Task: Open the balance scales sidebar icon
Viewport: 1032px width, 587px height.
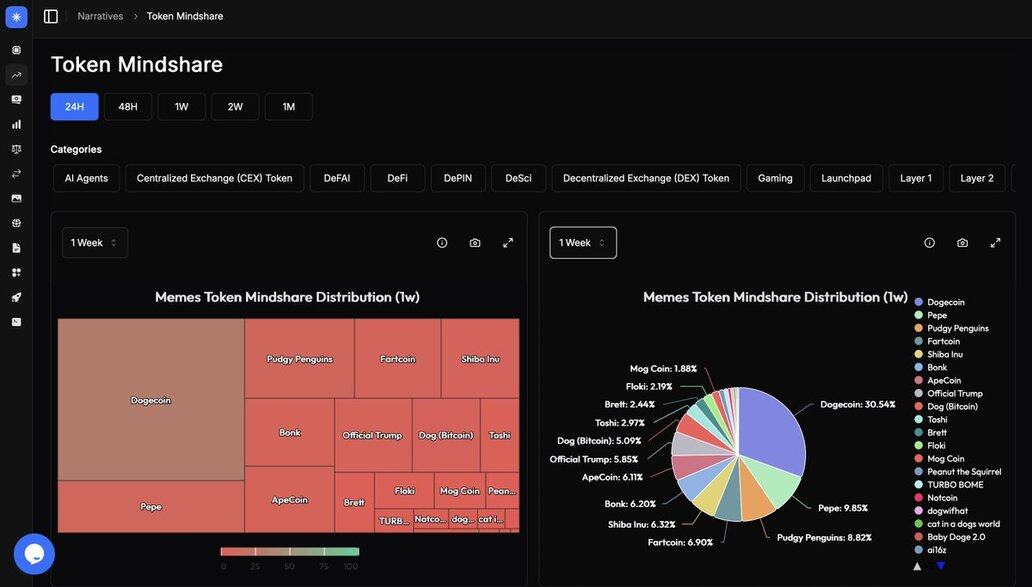Action: [x=16, y=149]
